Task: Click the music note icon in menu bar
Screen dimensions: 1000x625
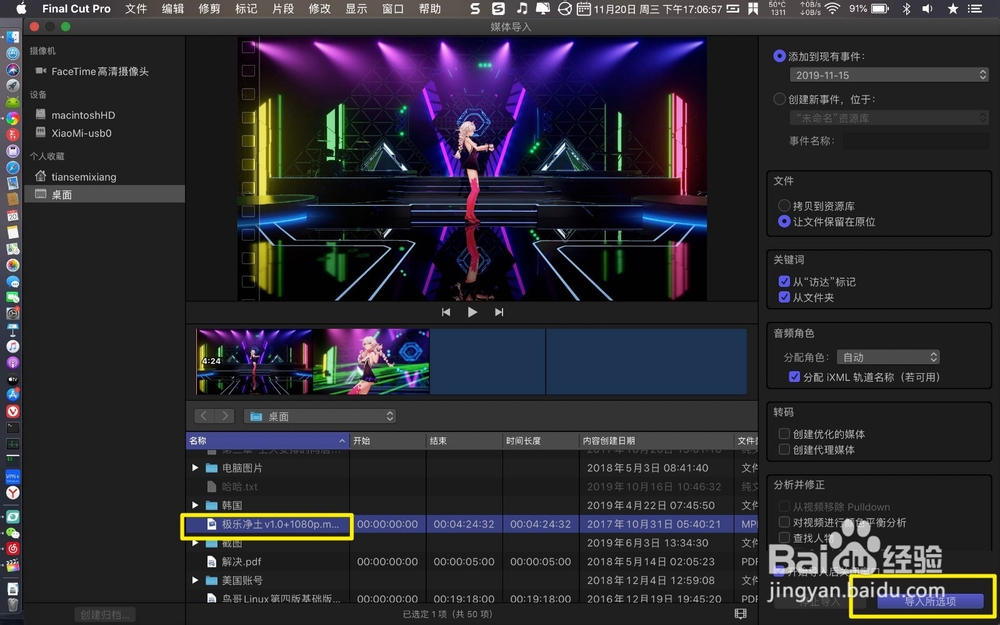Action: 522,8
